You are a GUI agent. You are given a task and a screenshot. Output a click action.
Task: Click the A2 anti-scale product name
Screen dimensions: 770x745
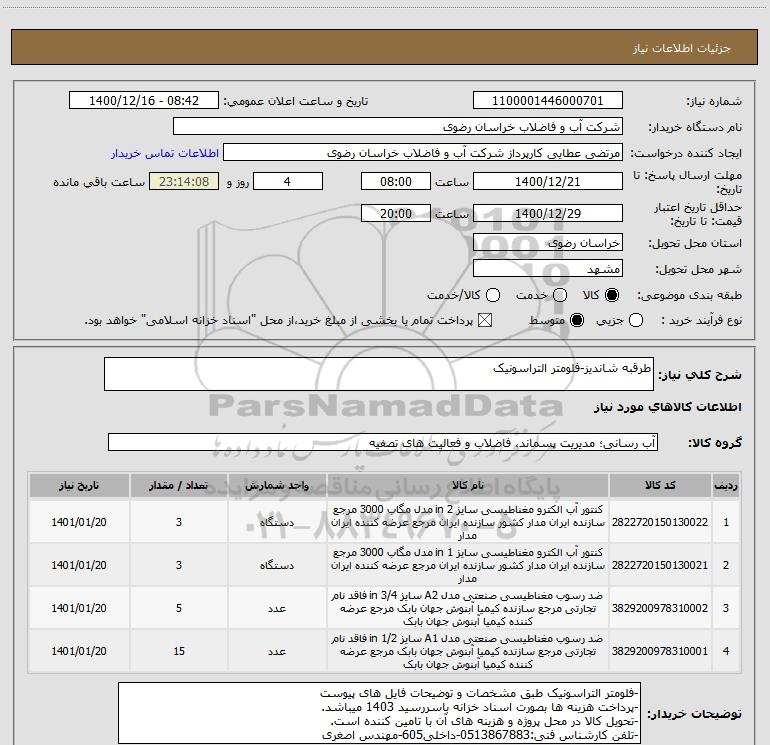(x=468, y=608)
